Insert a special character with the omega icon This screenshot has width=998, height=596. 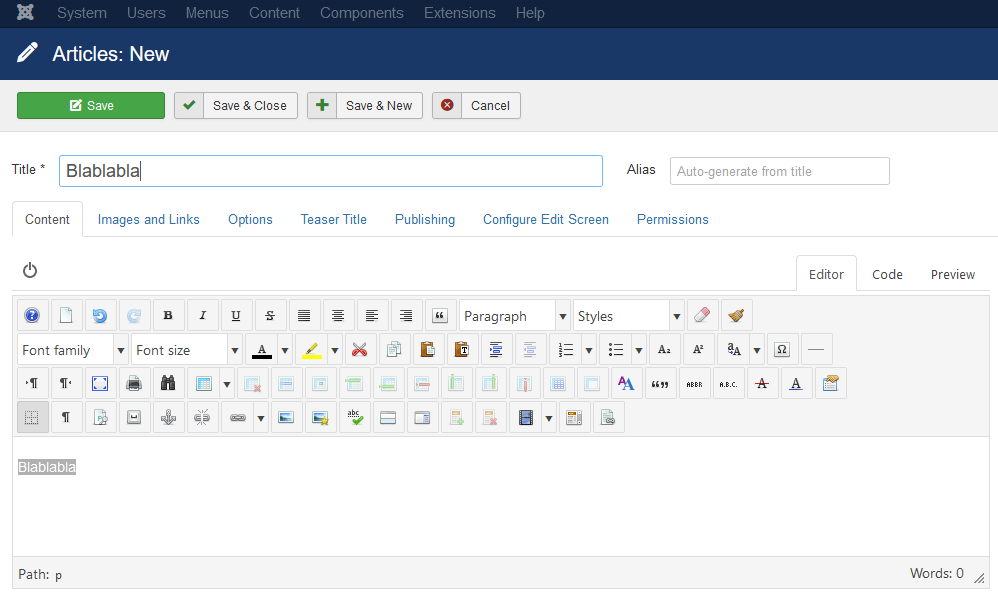(x=781, y=349)
